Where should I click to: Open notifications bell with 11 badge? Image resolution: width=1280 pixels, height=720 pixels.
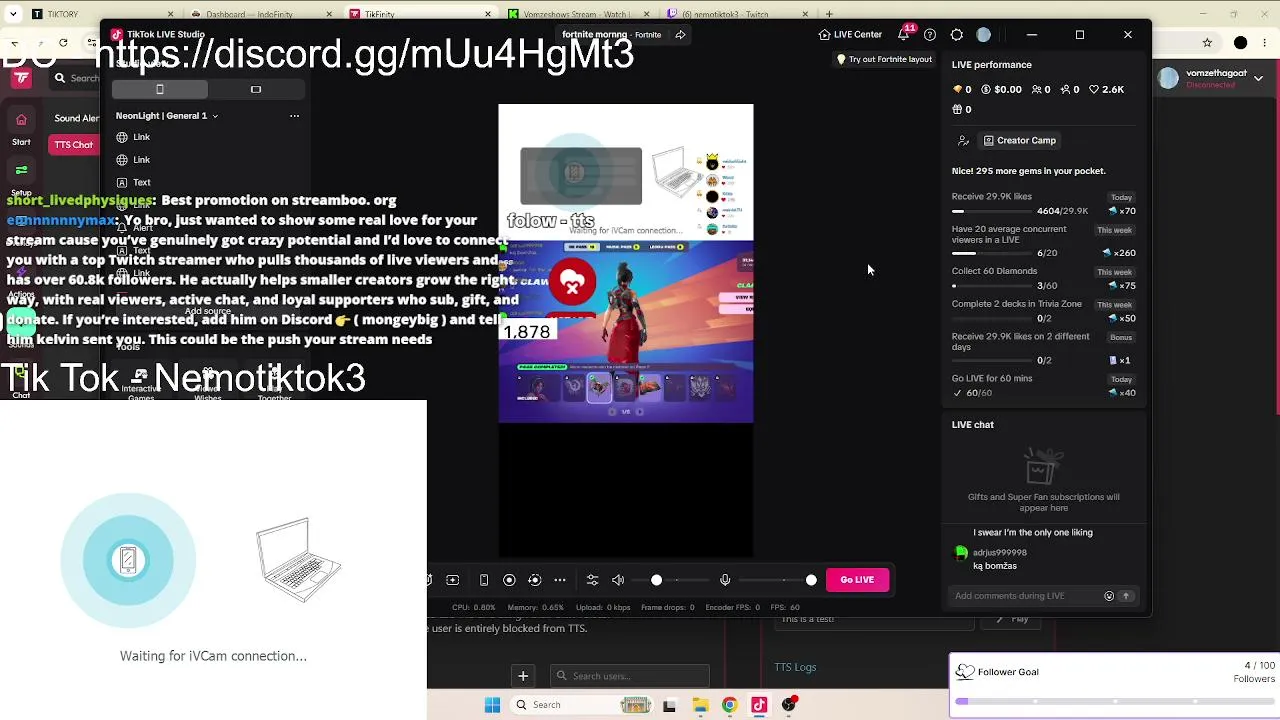coord(904,35)
